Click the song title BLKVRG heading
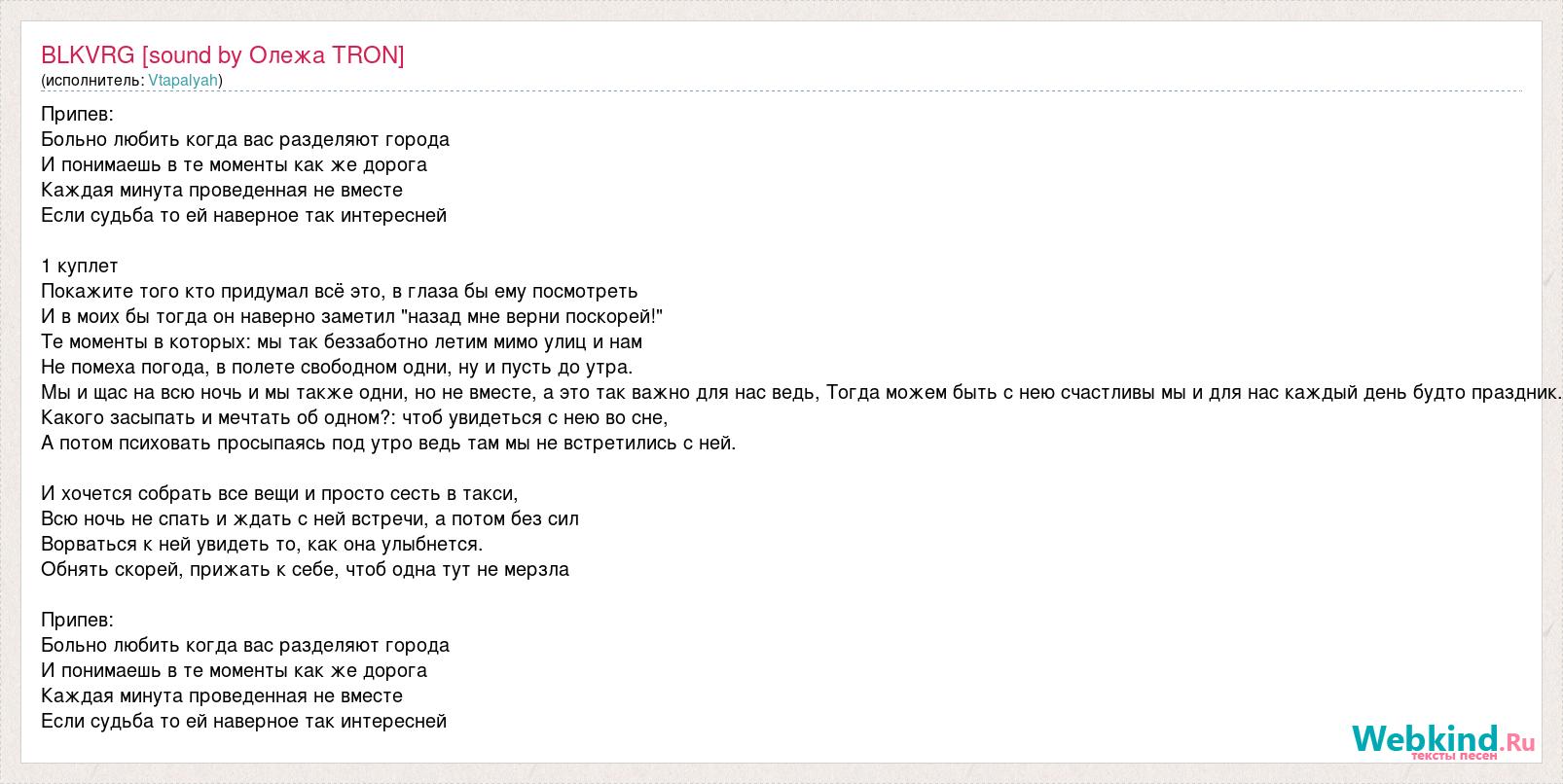This screenshot has width=1563, height=784. coord(223,54)
